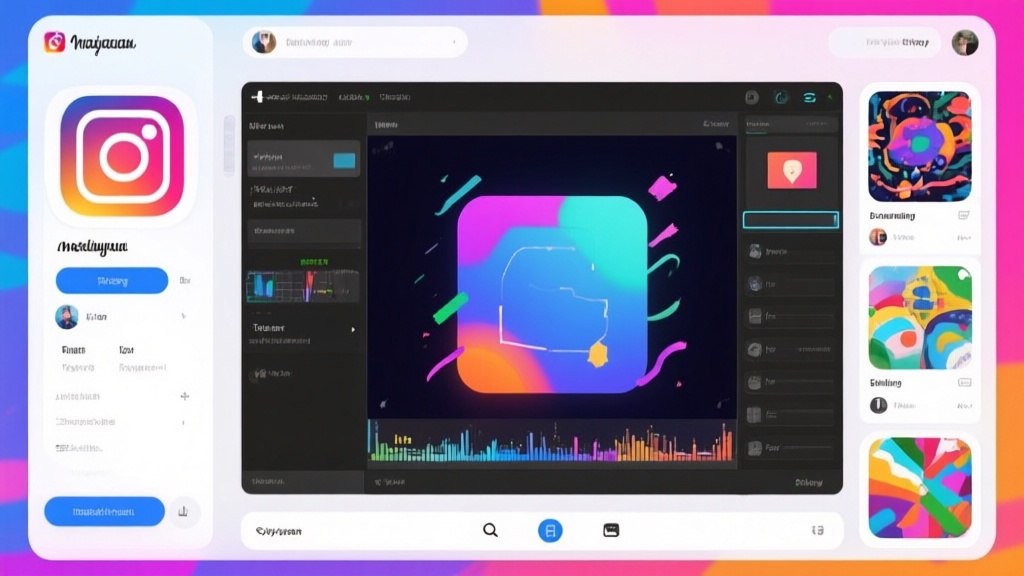The width and height of the screenshot is (1024, 576).
Task: Click the plus icon in left sidebar list
Action: [x=184, y=396]
